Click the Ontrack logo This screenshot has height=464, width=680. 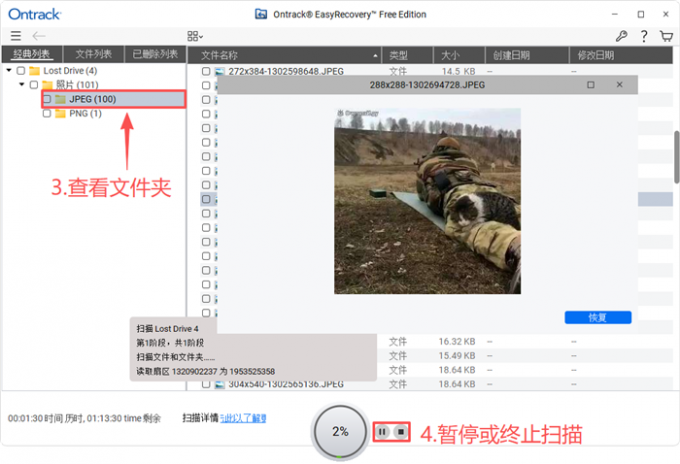coord(35,14)
